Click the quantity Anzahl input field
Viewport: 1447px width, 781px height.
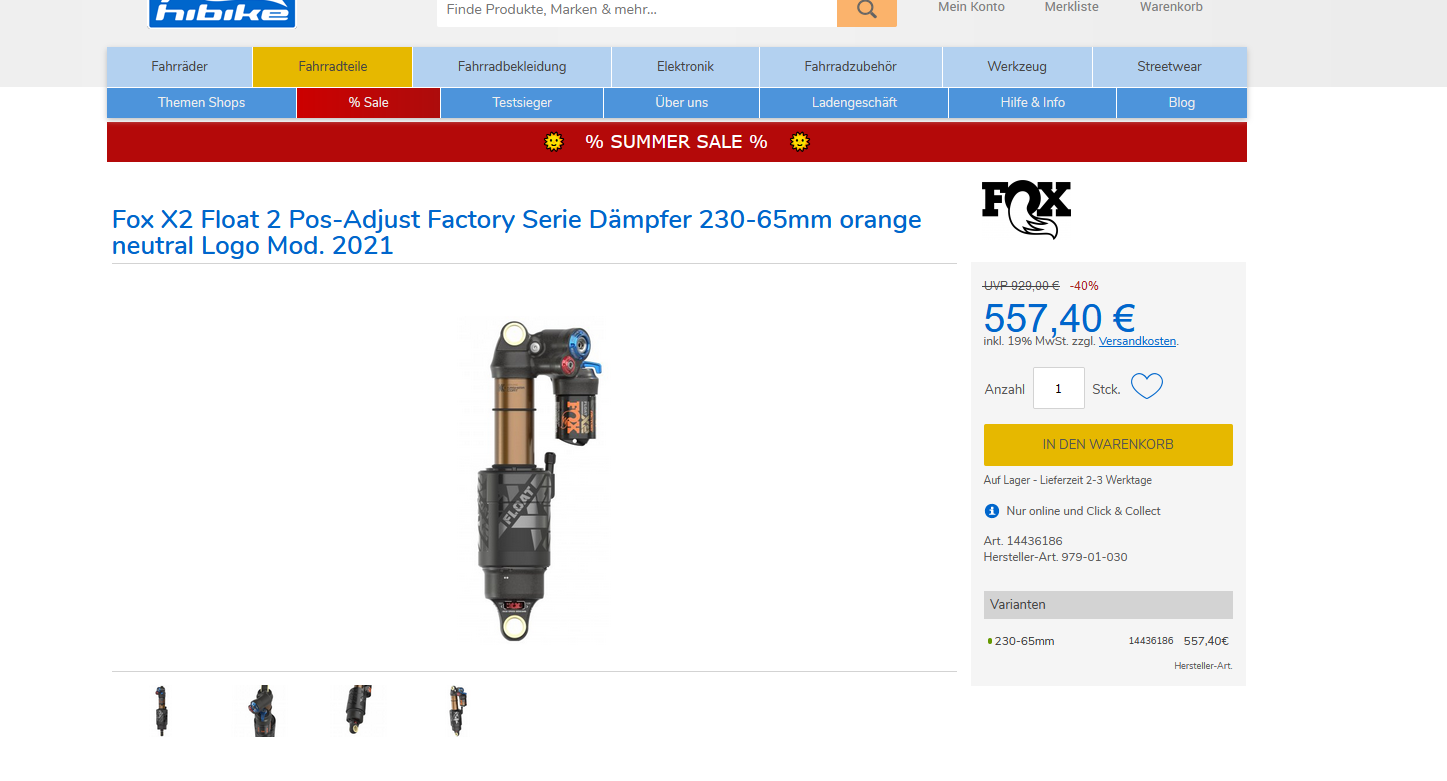coord(1059,388)
